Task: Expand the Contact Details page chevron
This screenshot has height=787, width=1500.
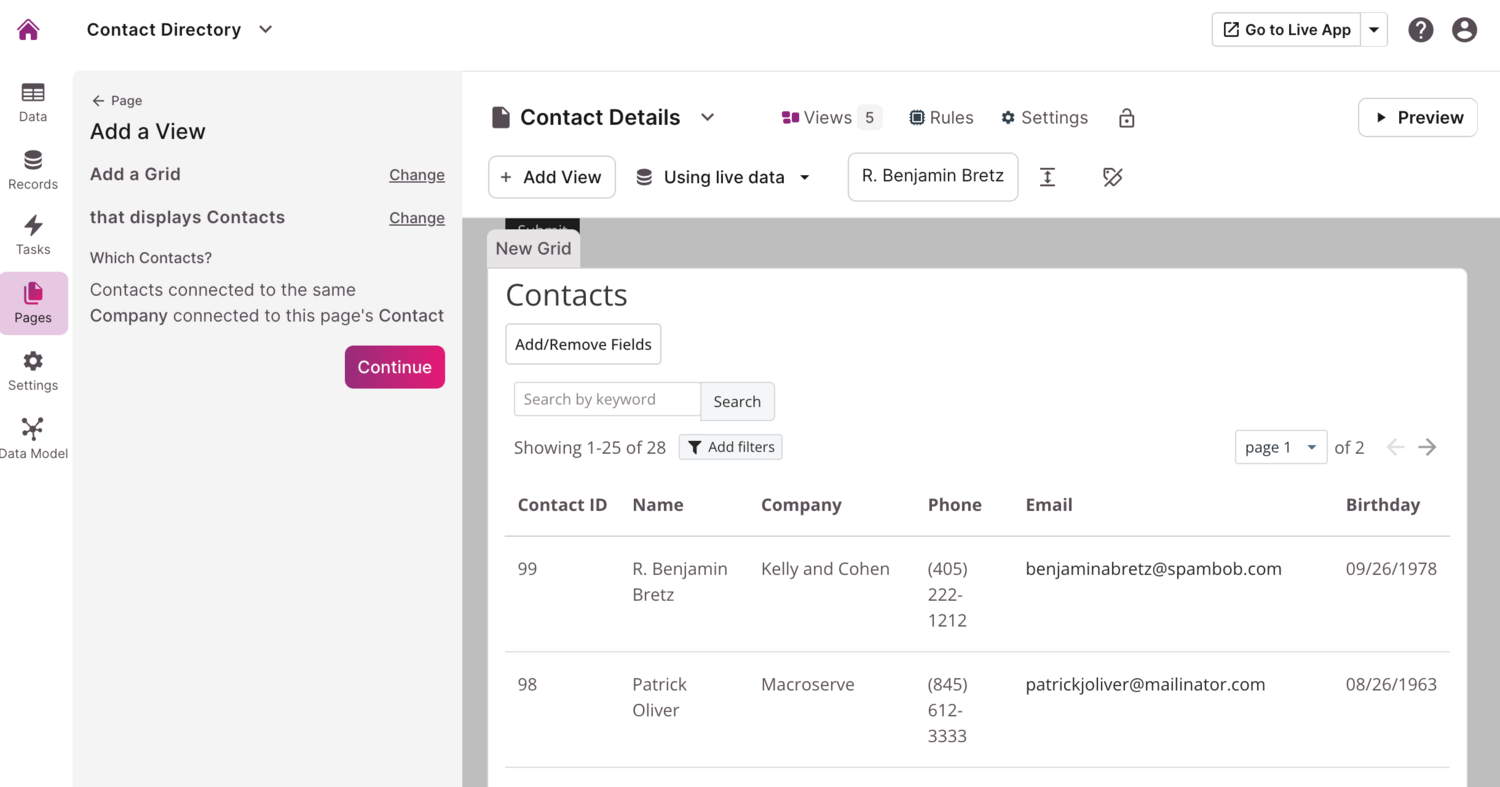Action: (708, 117)
